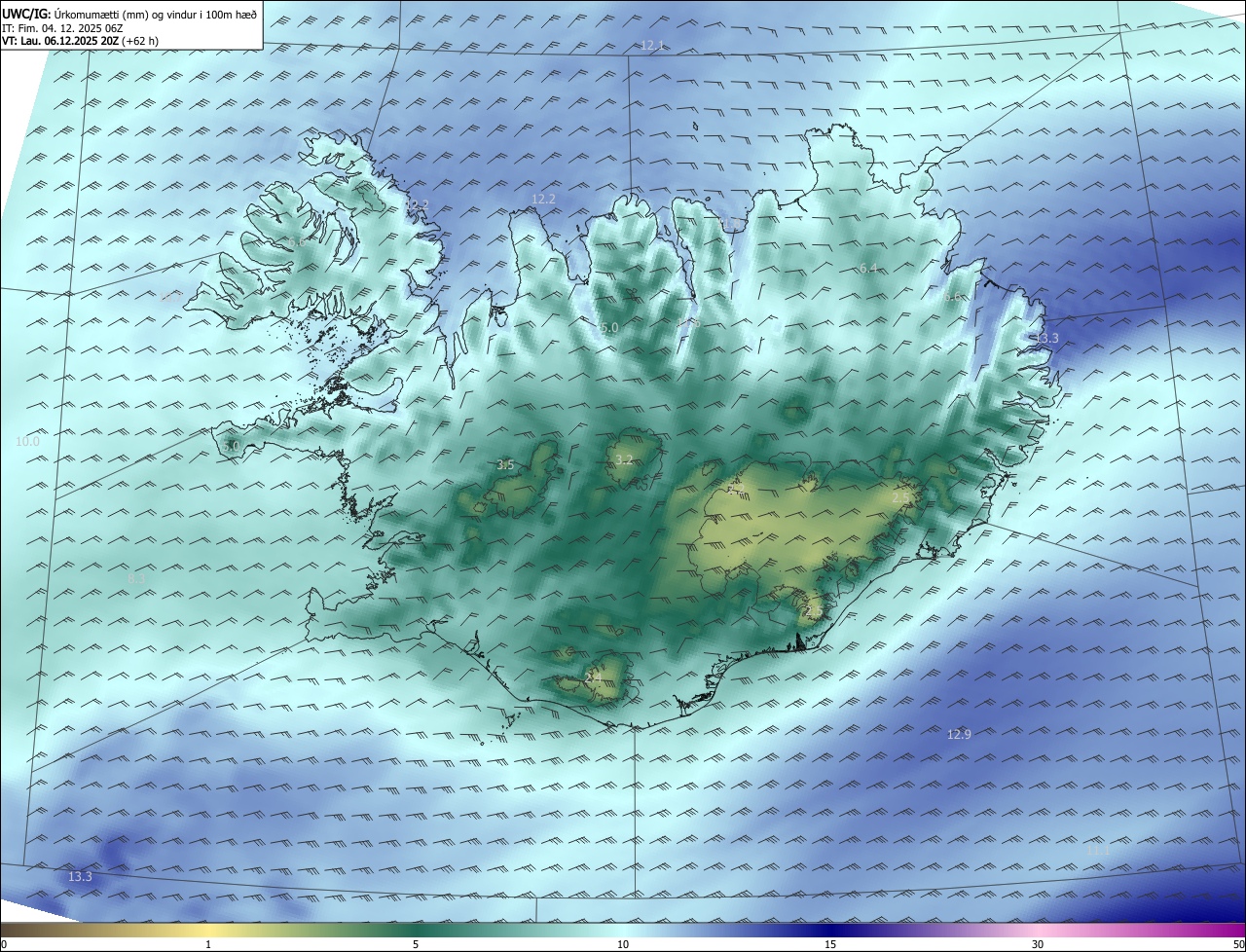The width and height of the screenshot is (1246, 952).
Task: Click the 30 tick on color scale
Action: 1038,944
